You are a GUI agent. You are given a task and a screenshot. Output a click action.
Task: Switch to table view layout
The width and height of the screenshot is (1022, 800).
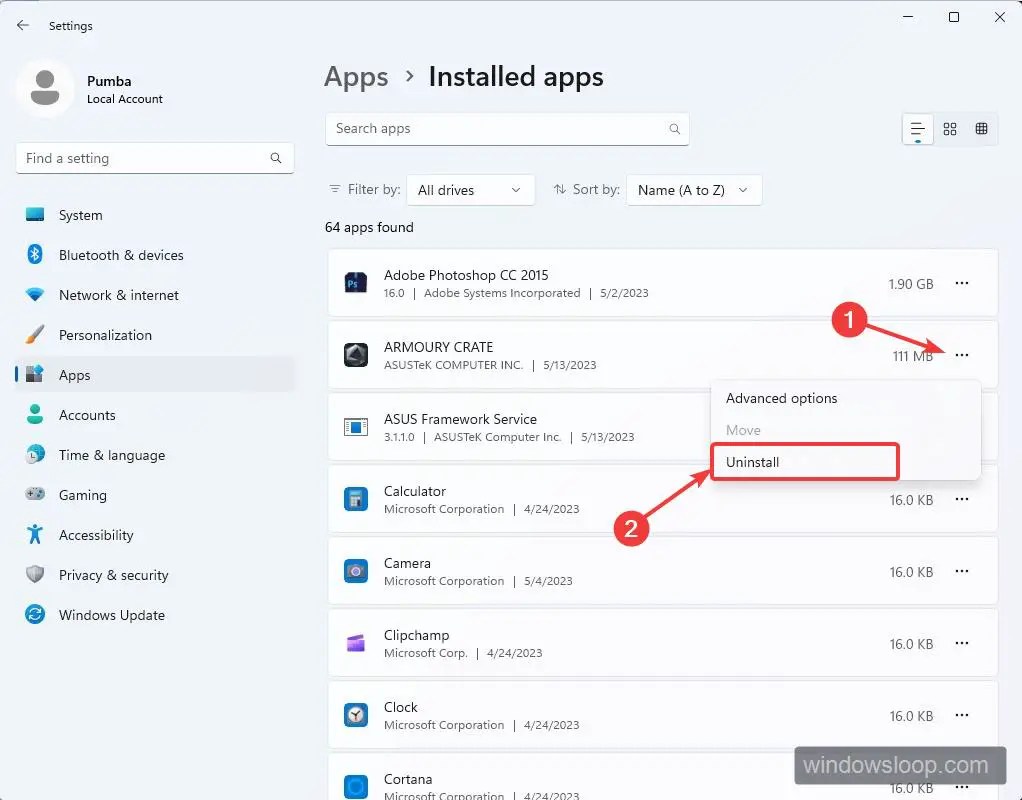click(981, 128)
